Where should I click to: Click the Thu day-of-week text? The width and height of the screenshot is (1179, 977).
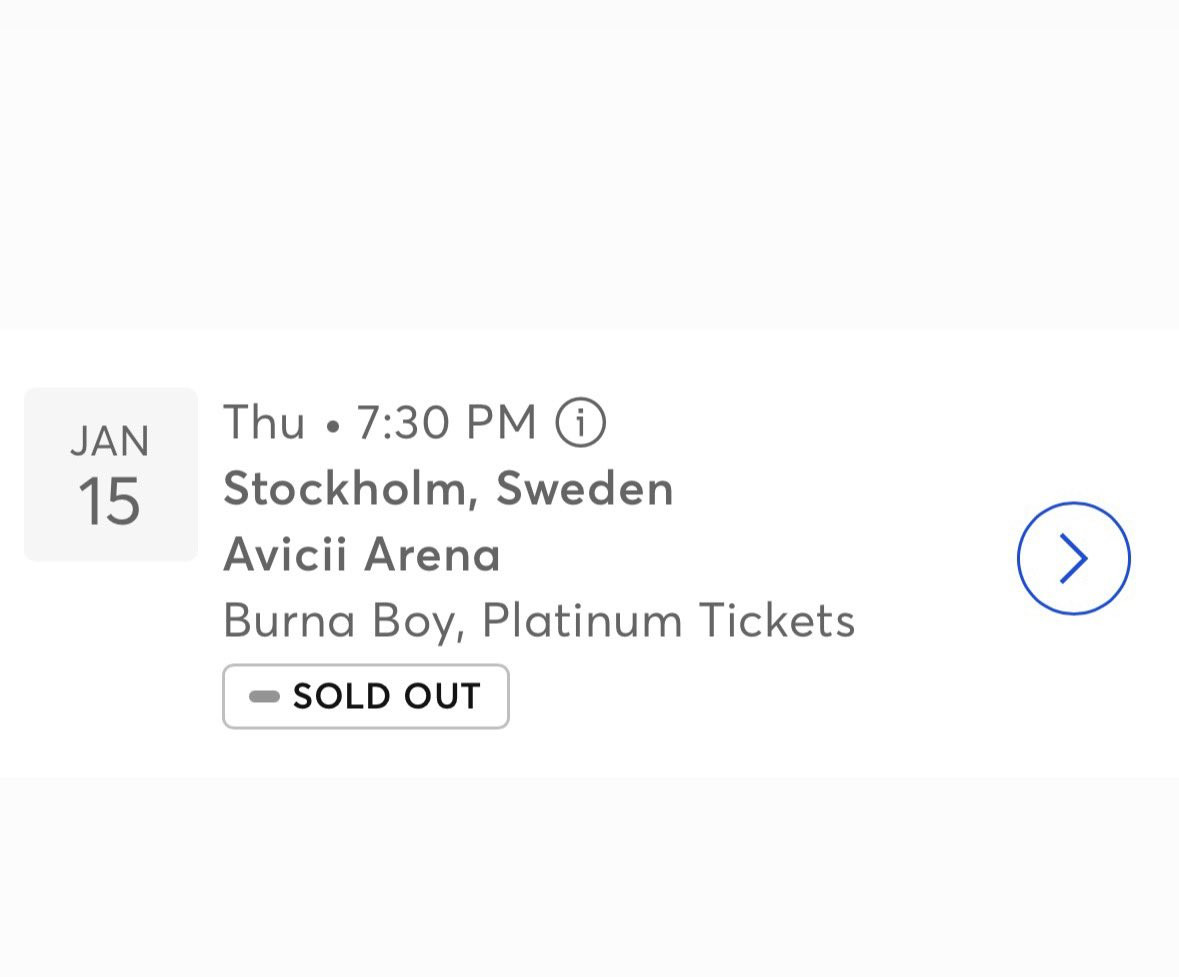pos(264,422)
